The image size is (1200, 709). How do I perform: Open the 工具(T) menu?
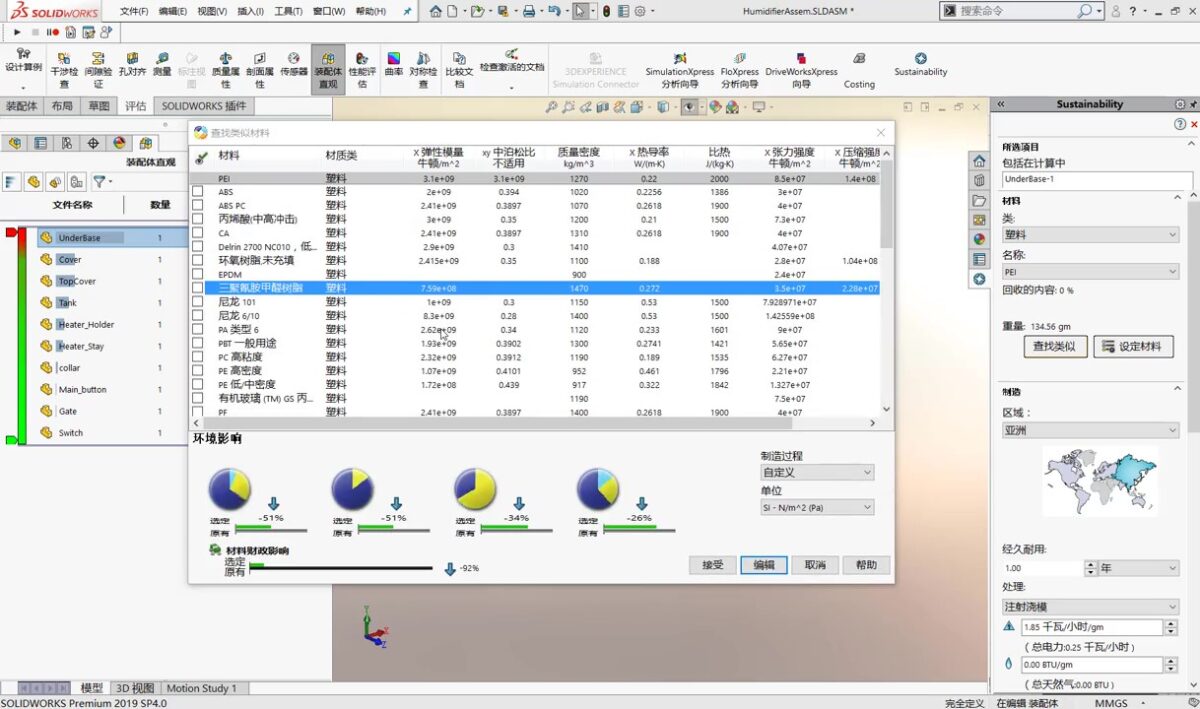[x=288, y=11]
